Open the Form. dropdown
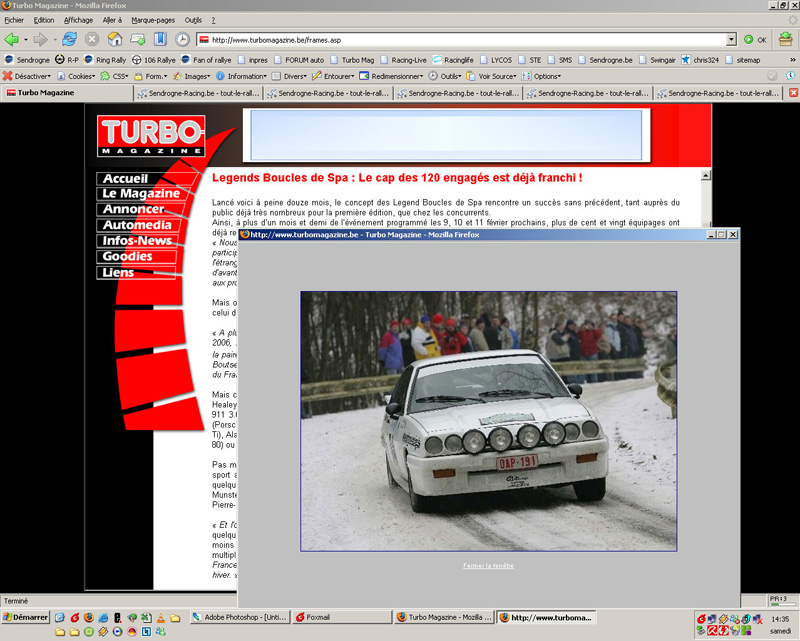The image size is (800, 641). tap(151, 76)
